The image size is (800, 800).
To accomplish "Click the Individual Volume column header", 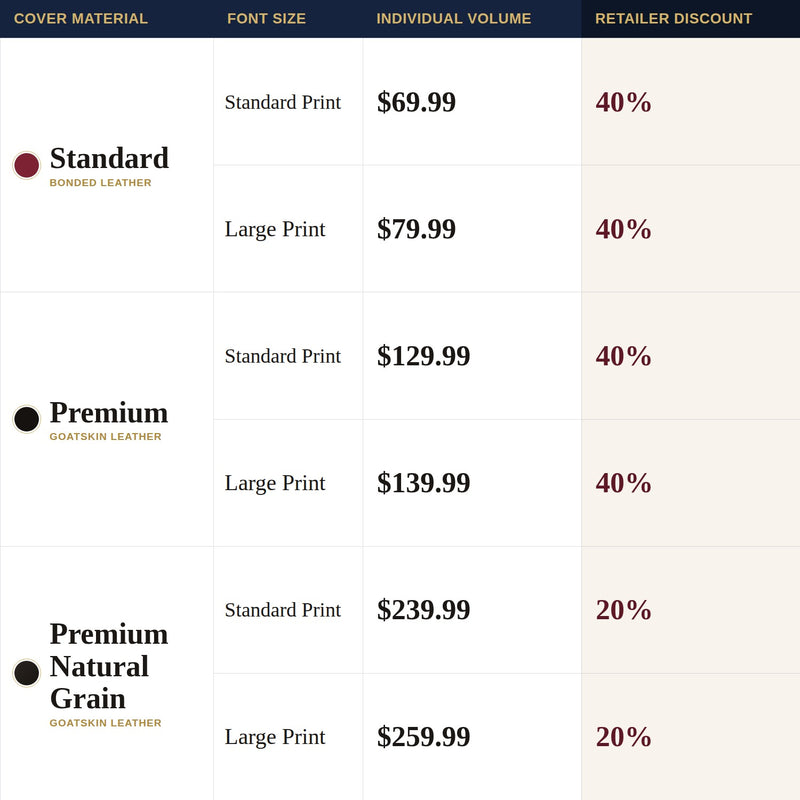I will click(454, 19).
